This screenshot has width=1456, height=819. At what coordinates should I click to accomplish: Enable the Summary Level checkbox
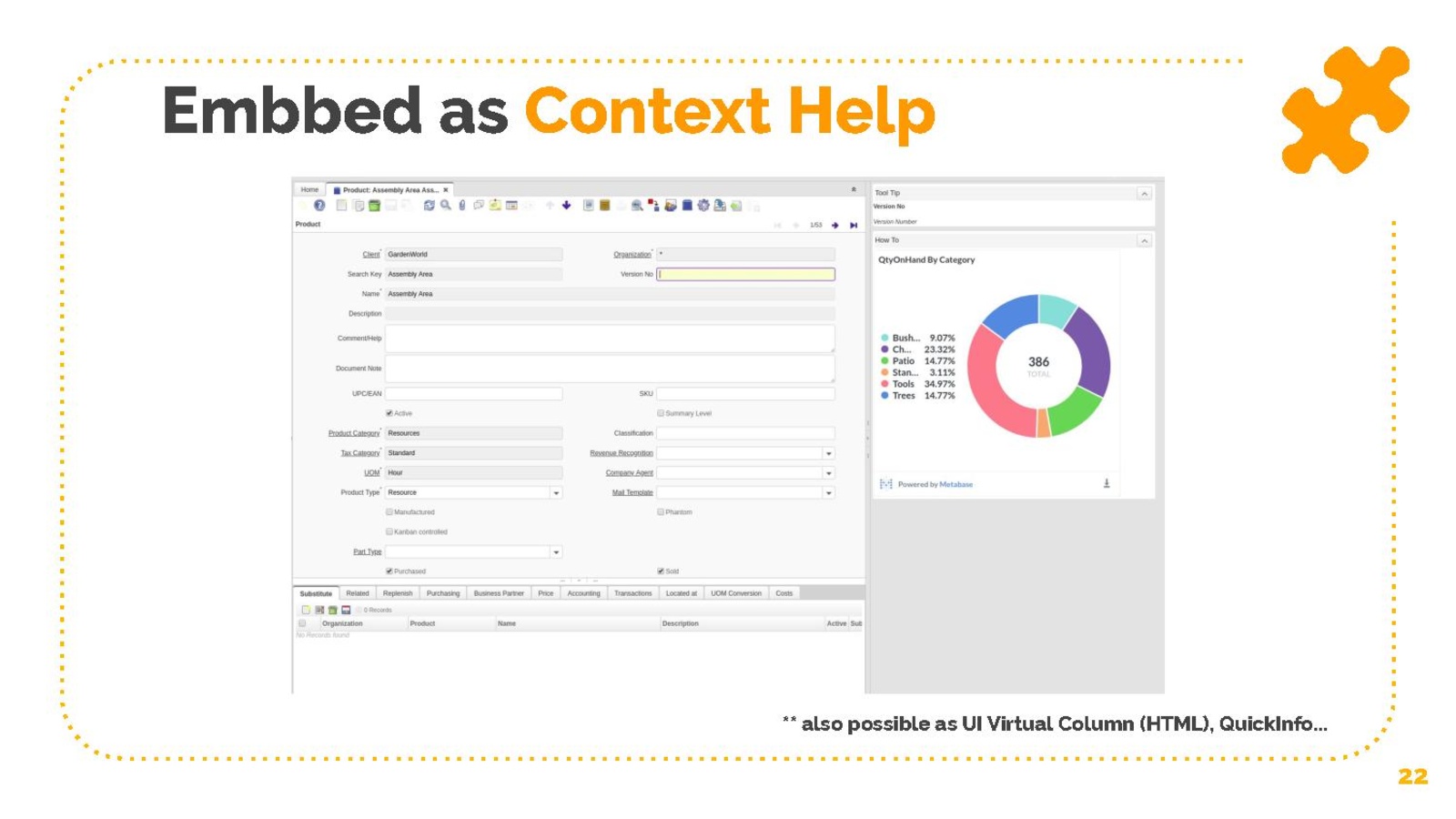coord(661,413)
